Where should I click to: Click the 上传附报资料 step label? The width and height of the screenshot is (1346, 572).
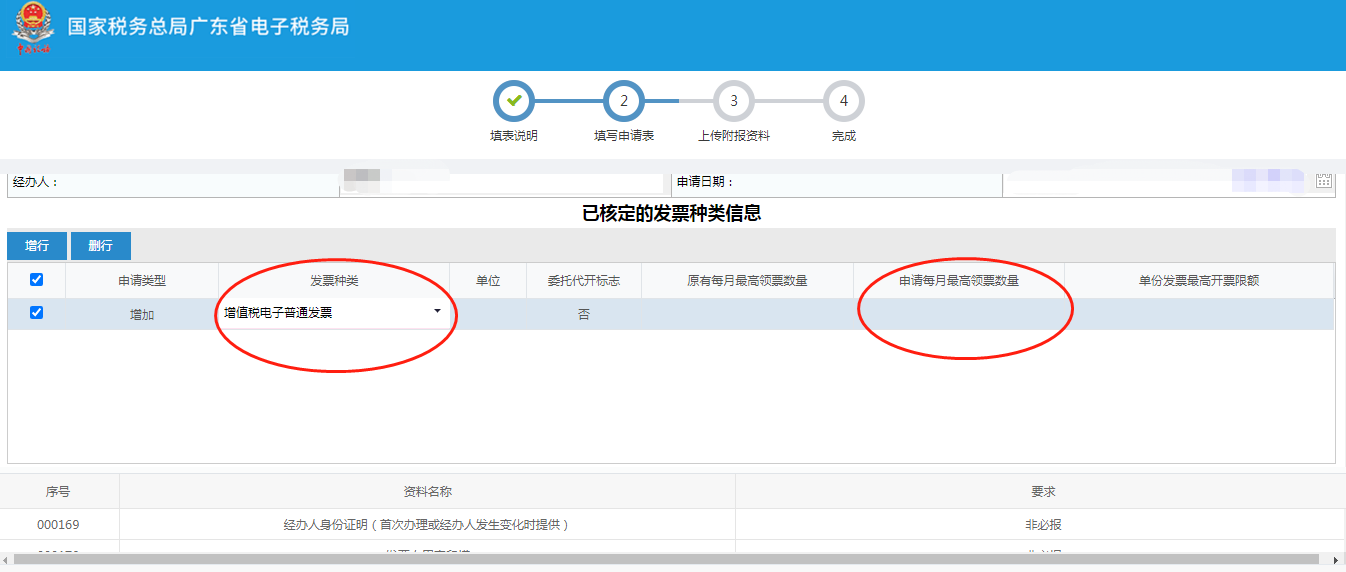(734, 136)
